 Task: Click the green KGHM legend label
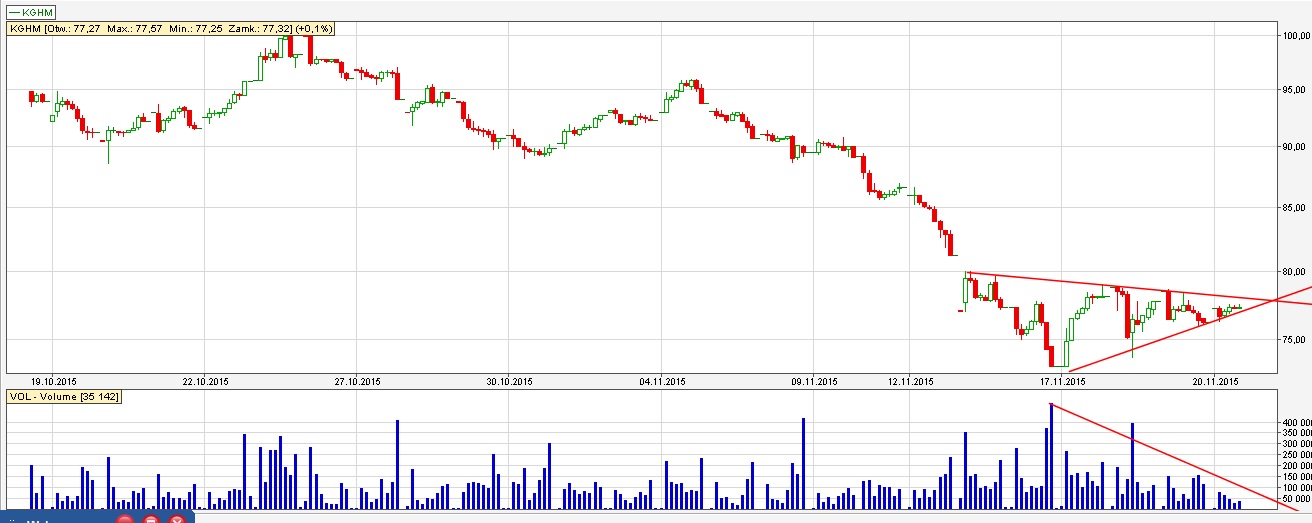point(29,11)
